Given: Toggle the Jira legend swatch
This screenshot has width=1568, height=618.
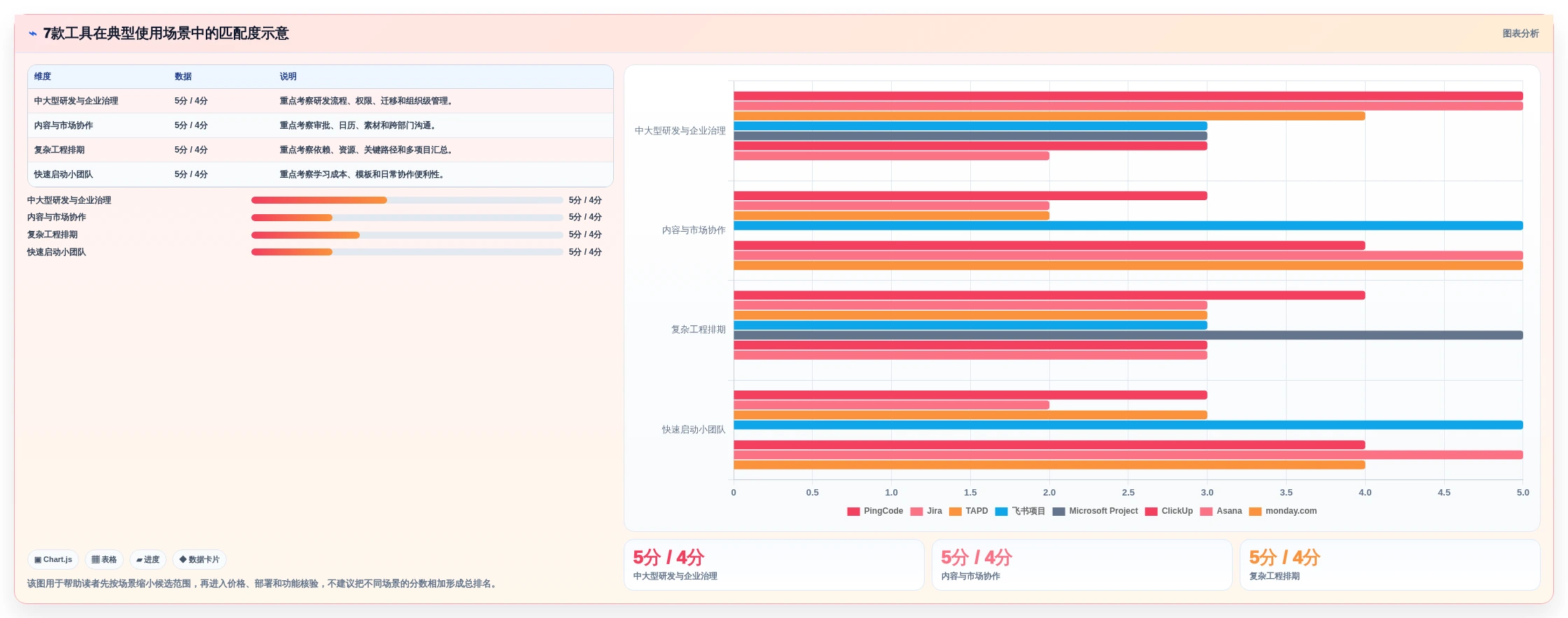Looking at the screenshot, I should pos(916,512).
